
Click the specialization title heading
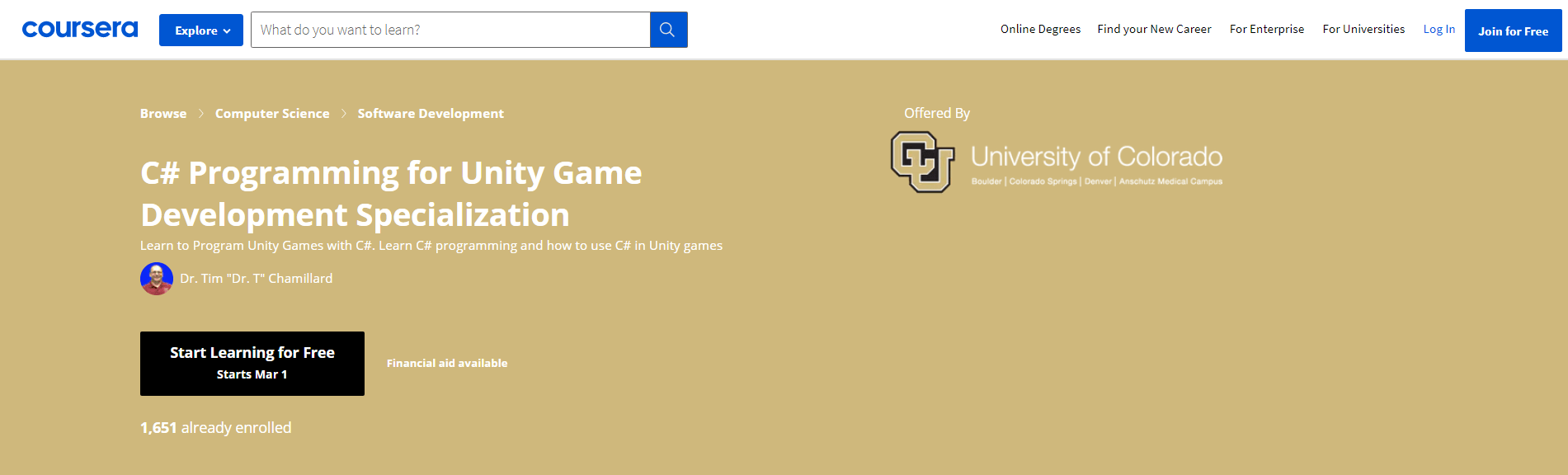pos(391,194)
